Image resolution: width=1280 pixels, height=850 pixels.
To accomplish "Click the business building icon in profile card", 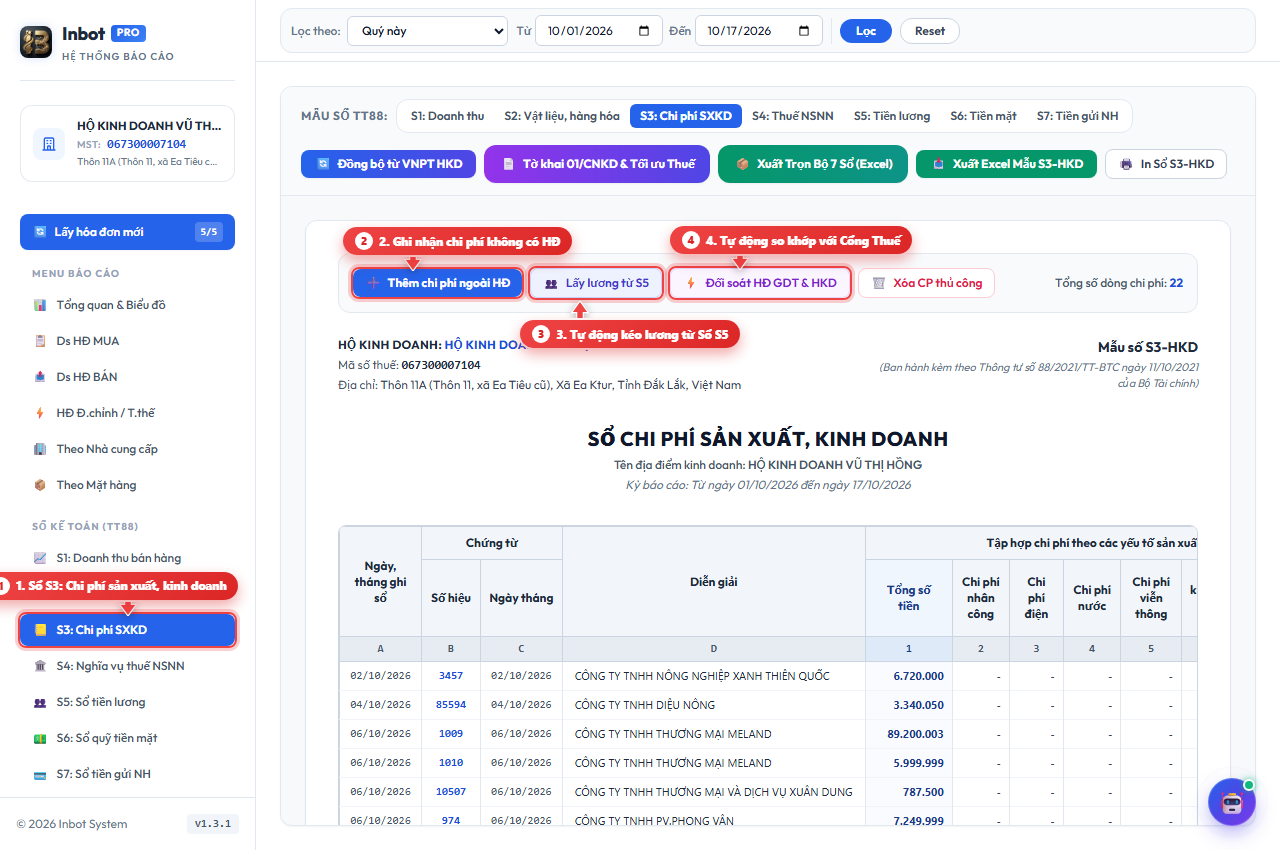I will pyautogui.click(x=49, y=144).
